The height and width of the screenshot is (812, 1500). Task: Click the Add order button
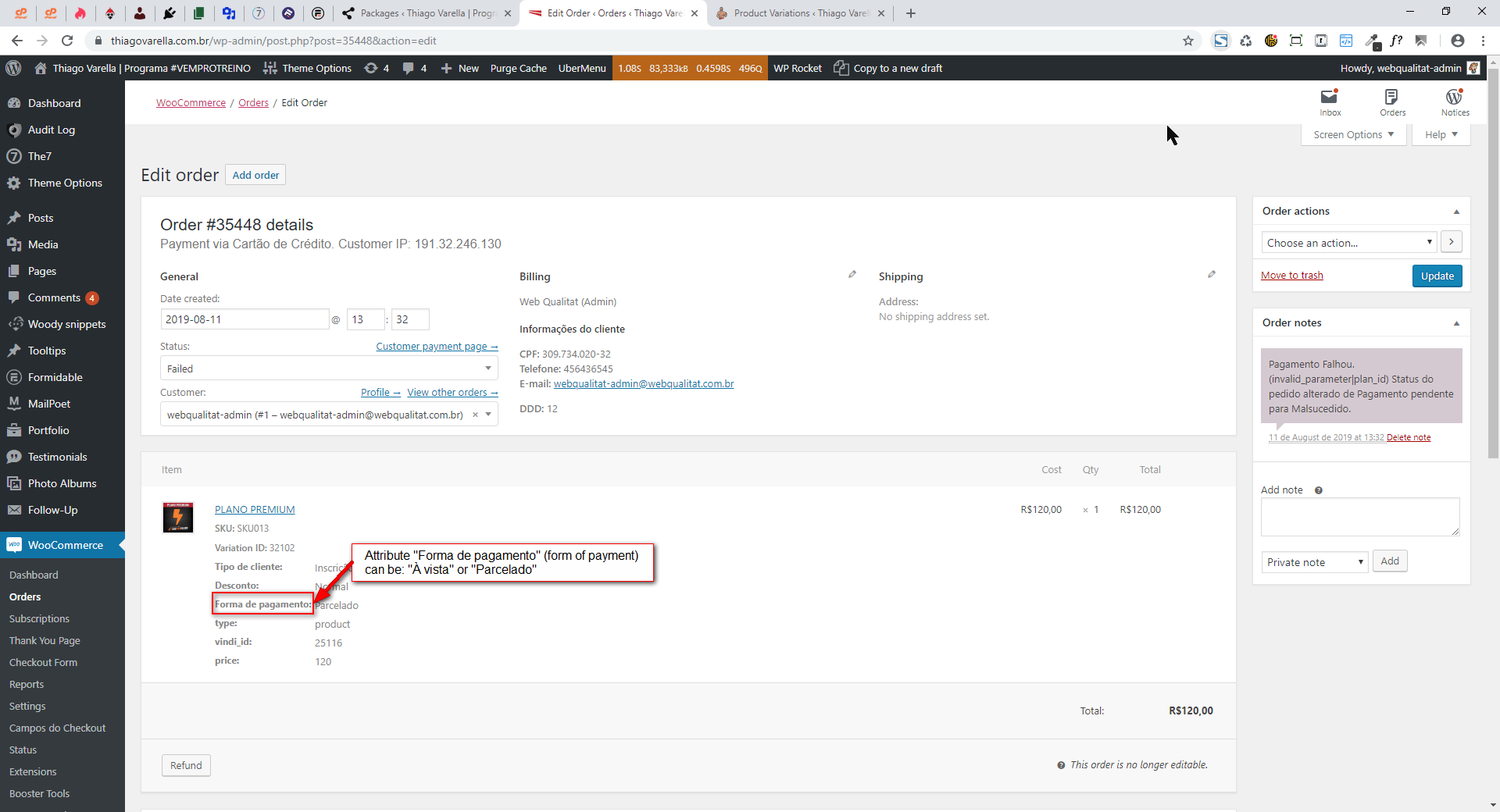point(255,175)
